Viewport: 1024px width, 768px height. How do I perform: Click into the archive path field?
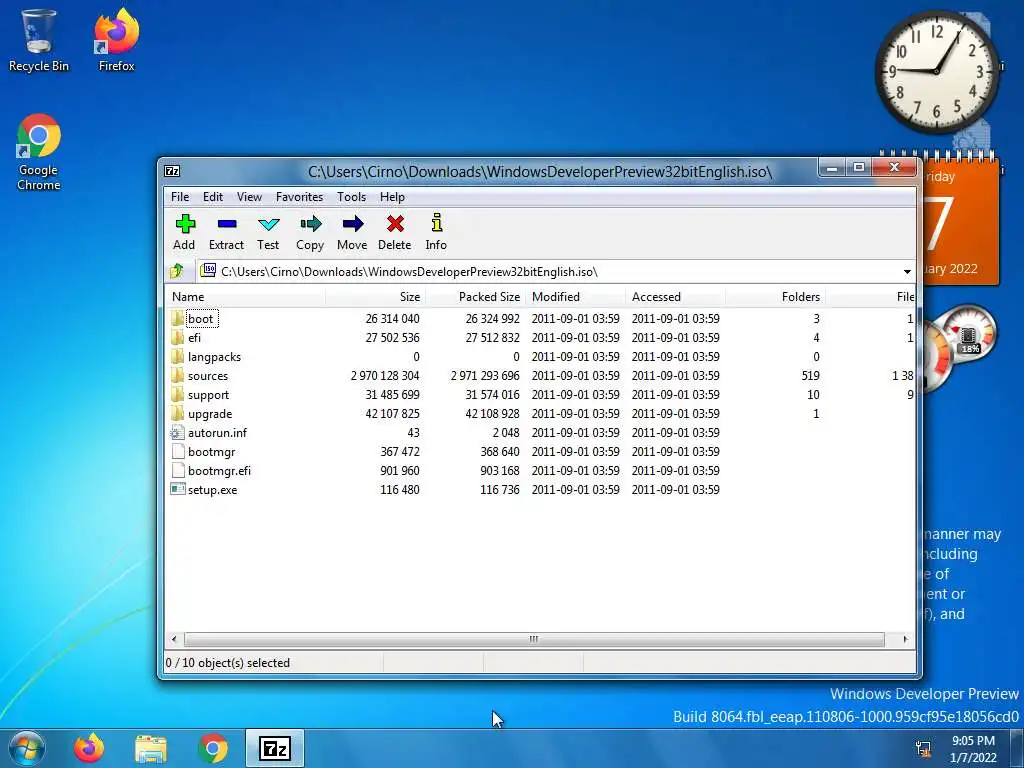549,272
